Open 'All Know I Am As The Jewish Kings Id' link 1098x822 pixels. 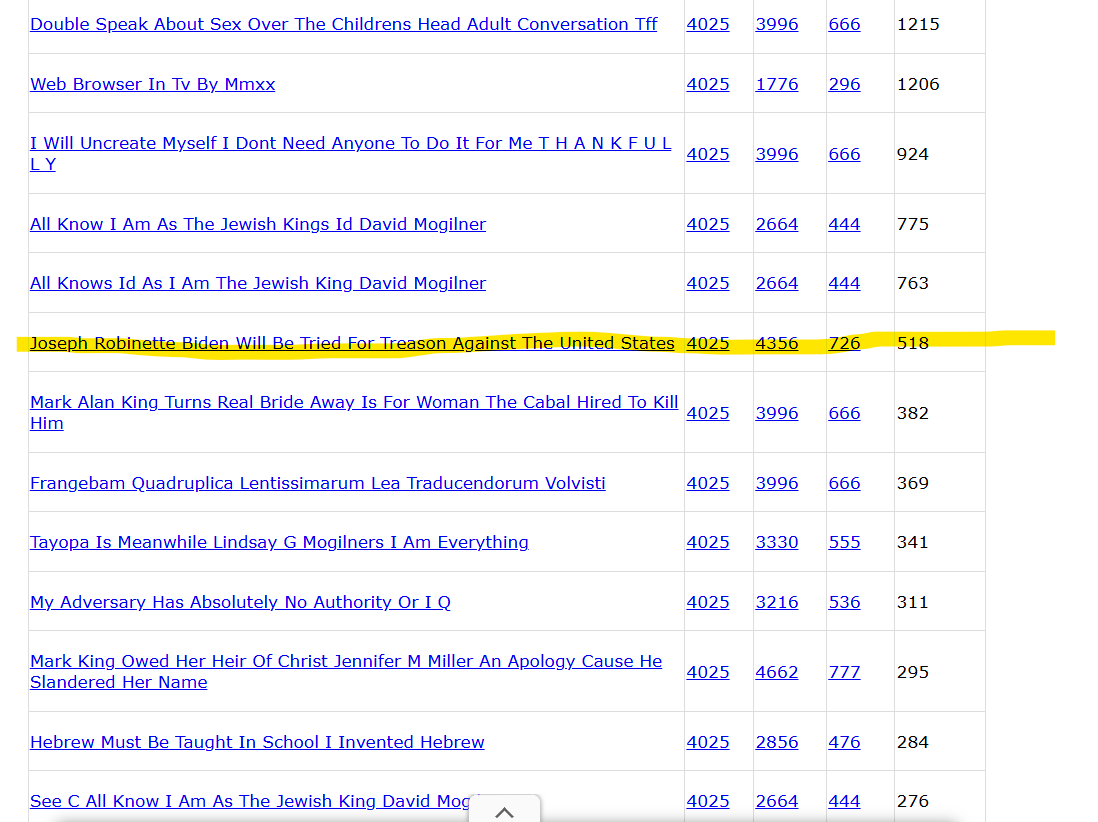coord(258,224)
